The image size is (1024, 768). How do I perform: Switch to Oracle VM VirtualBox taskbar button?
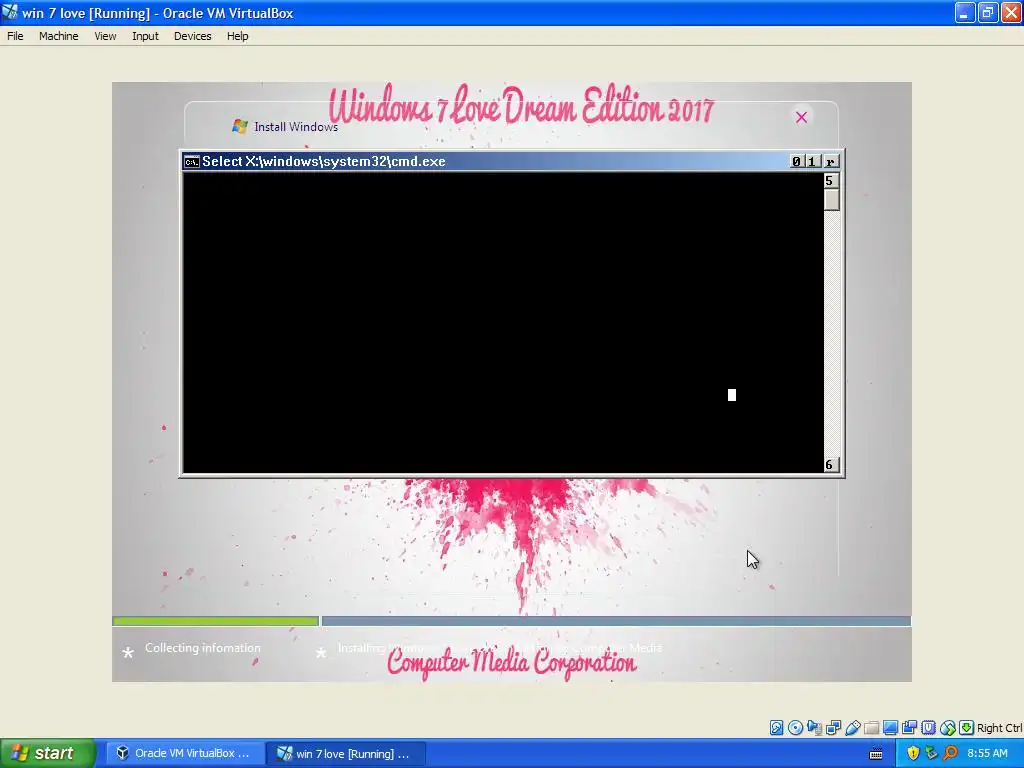click(185, 754)
